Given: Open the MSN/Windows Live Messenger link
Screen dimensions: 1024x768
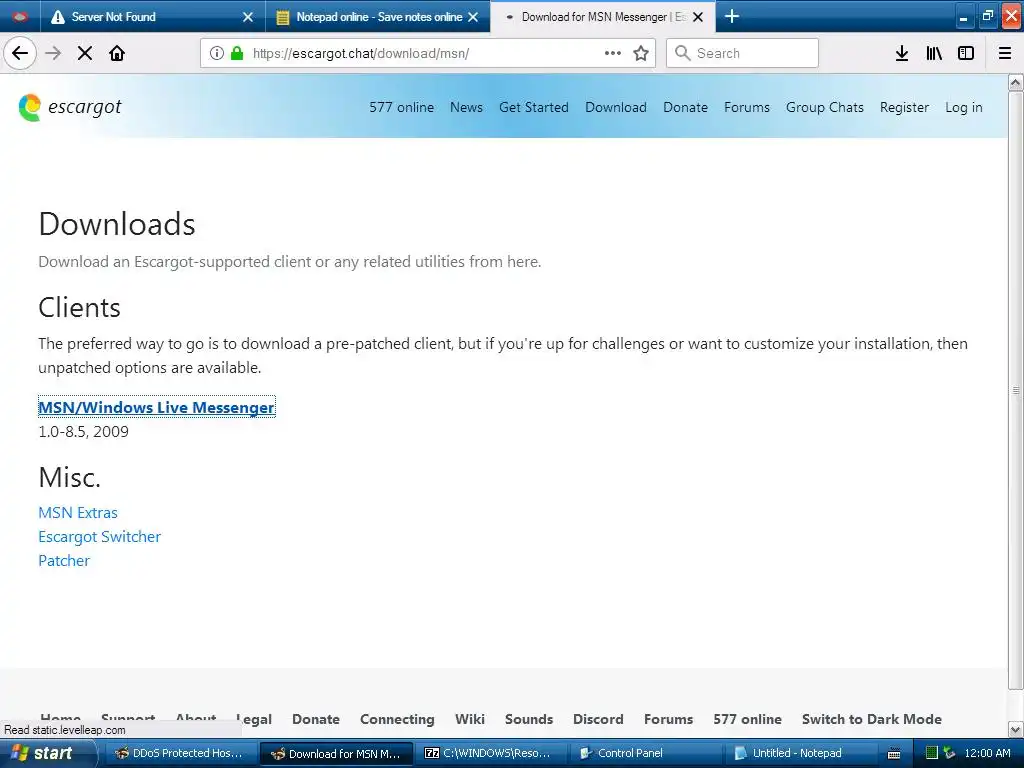Looking at the screenshot, I should click(x=156, y=408).
